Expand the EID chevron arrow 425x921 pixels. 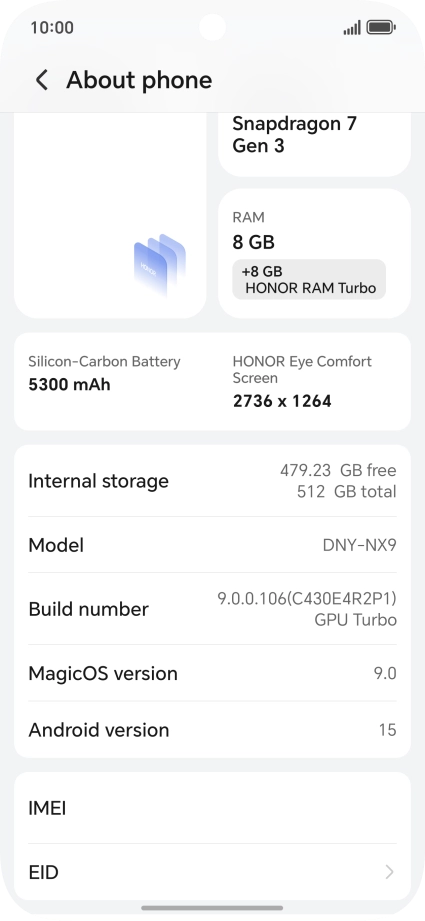click(389, 872)
